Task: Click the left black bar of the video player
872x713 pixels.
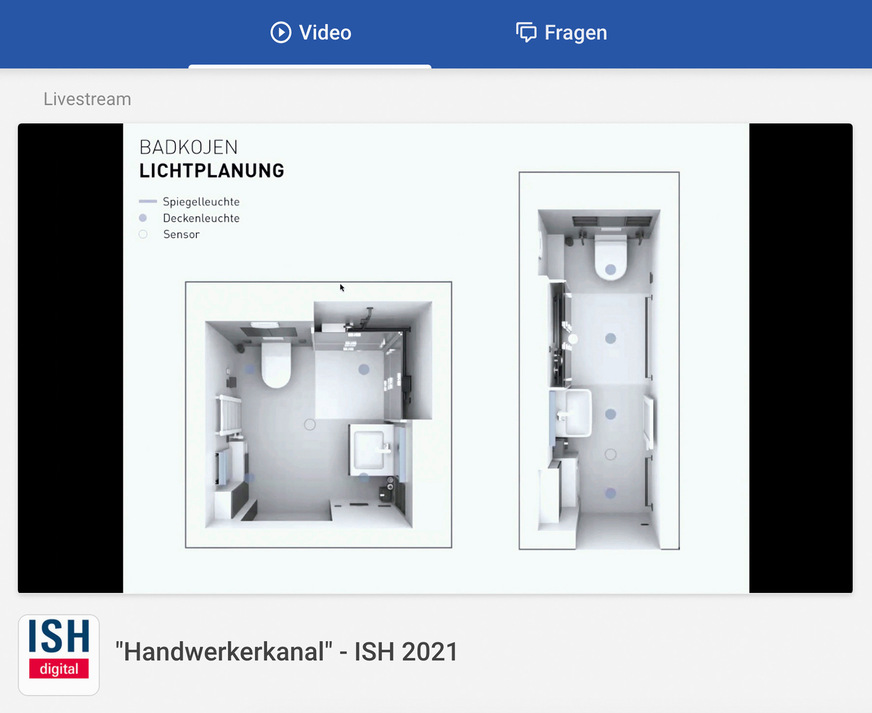Action: (70, 358)
